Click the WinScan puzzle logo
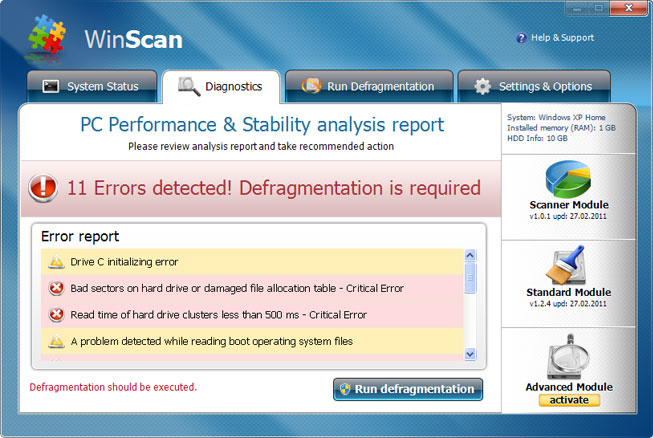This screenshot has width=653, height=438. [x=47, y=34]
